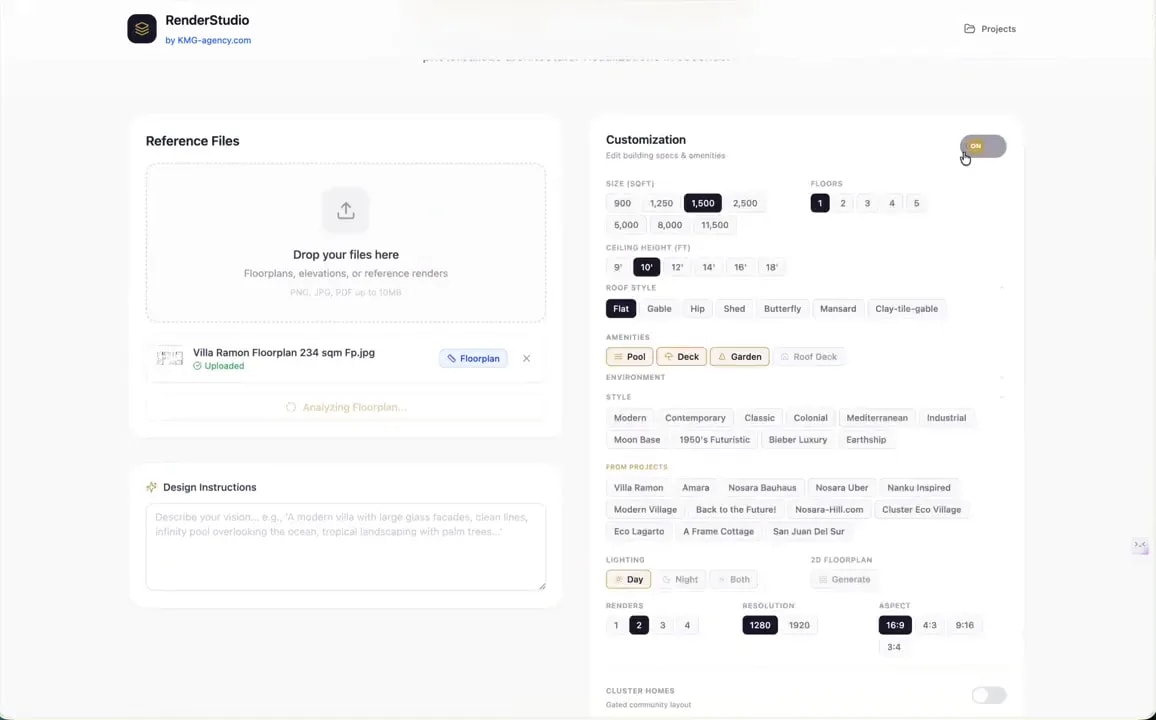Viewport: 1156px width, 720px height.
Task: Select the Nosara Bauhaus project preset
Action: pos(762,488)
